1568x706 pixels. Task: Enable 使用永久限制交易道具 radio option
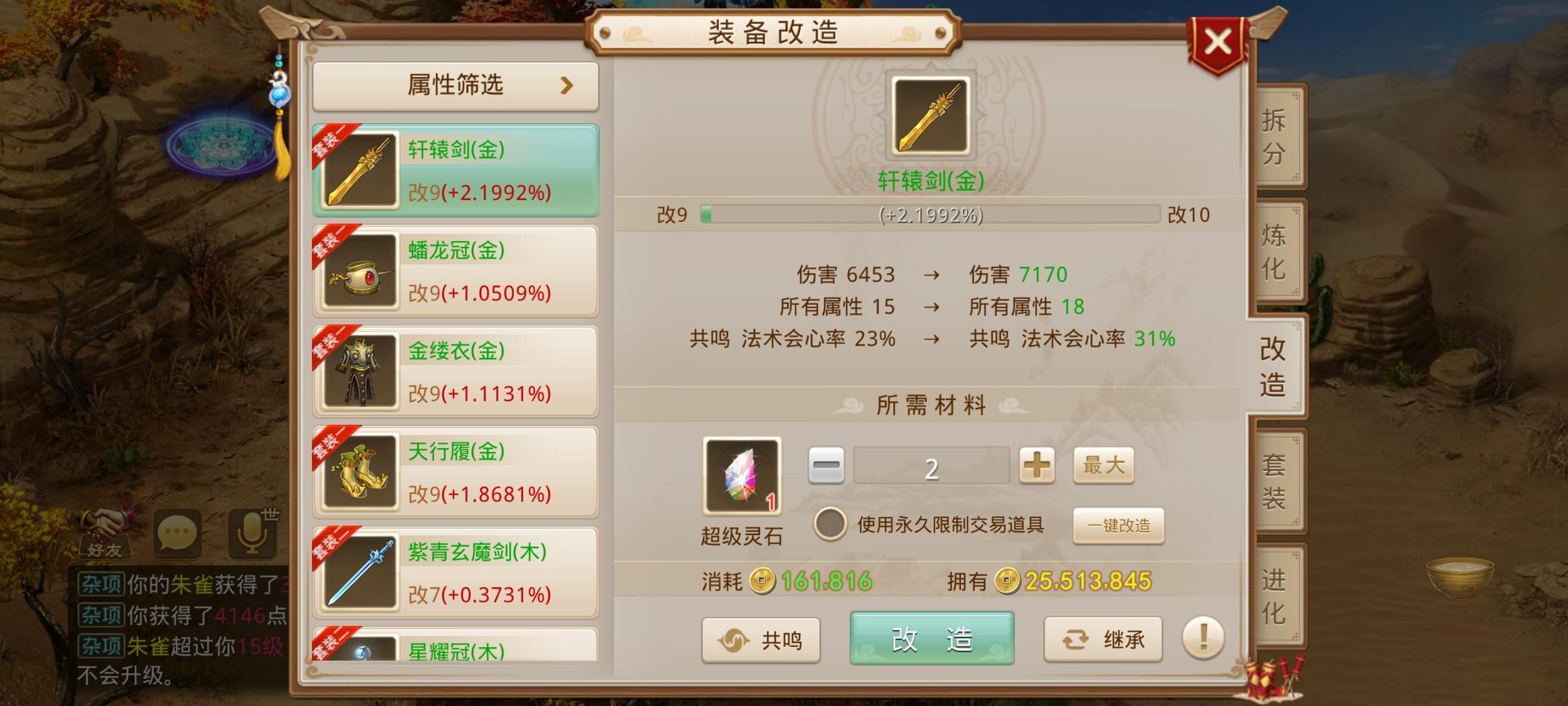830,524
